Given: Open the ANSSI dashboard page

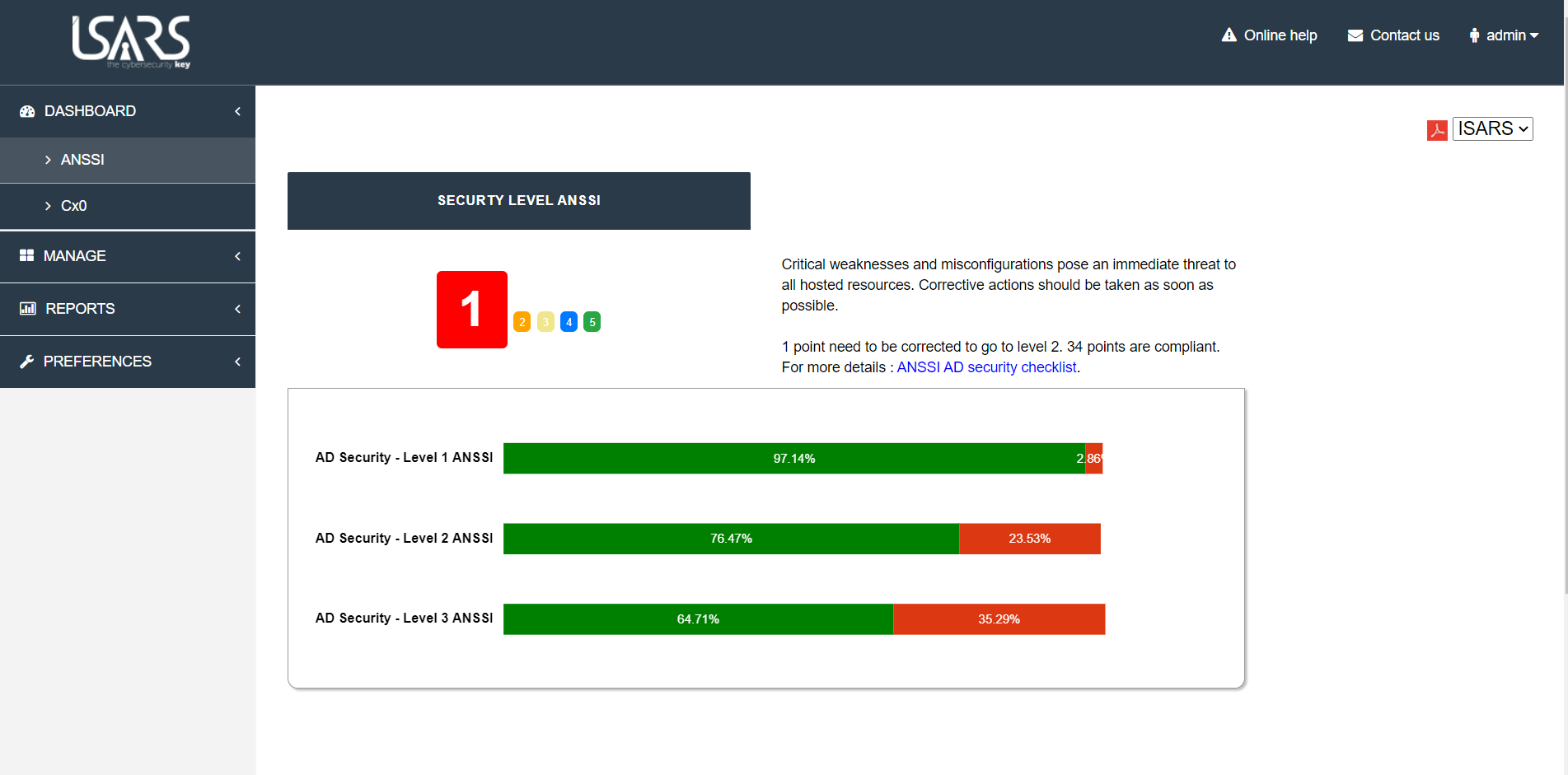Looking at the screenshot, I should (x=128, y=160).
